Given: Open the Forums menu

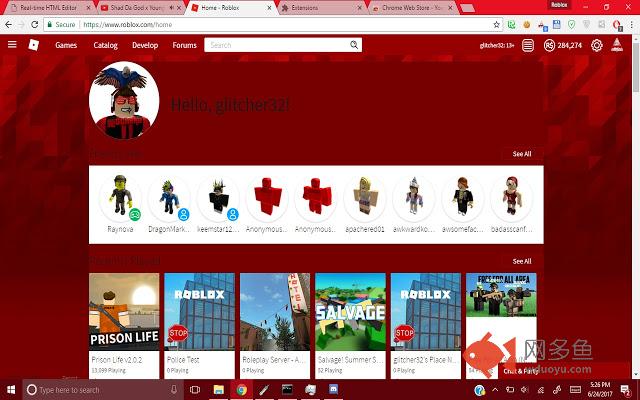Looking at the screenshot, I should click(184, 45).
